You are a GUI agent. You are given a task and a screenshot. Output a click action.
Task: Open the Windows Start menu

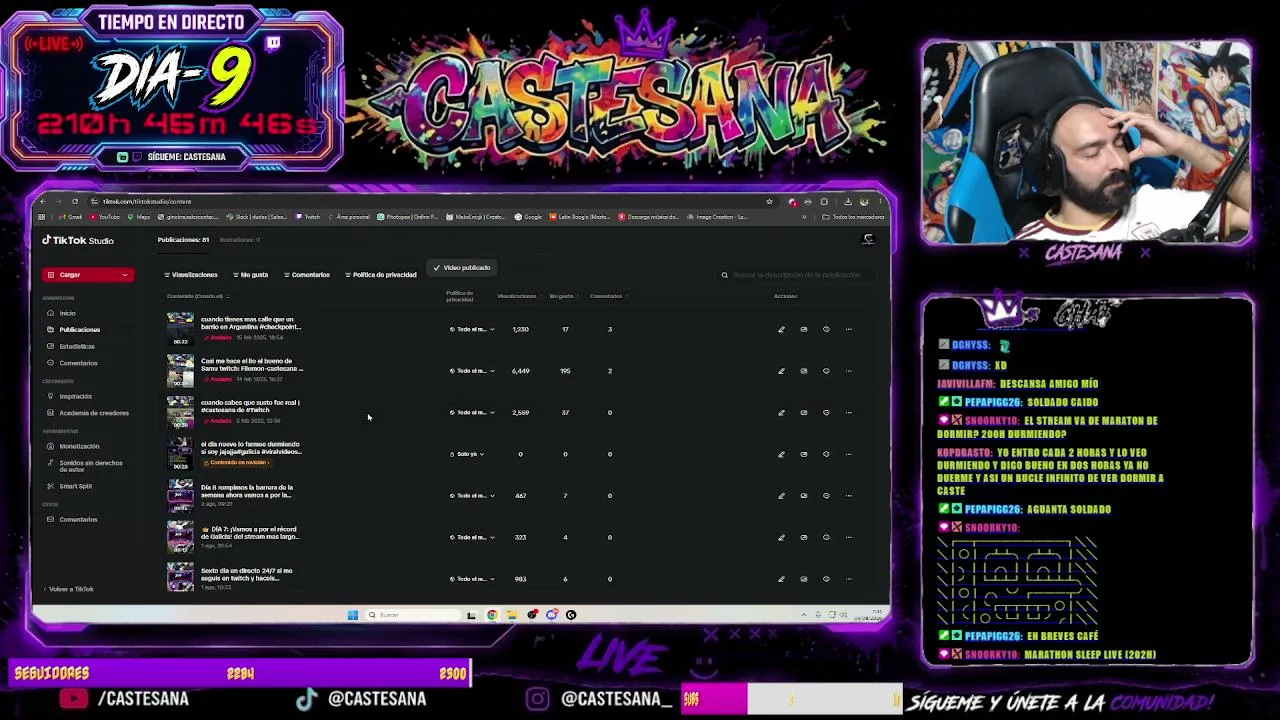coord(353,615)
